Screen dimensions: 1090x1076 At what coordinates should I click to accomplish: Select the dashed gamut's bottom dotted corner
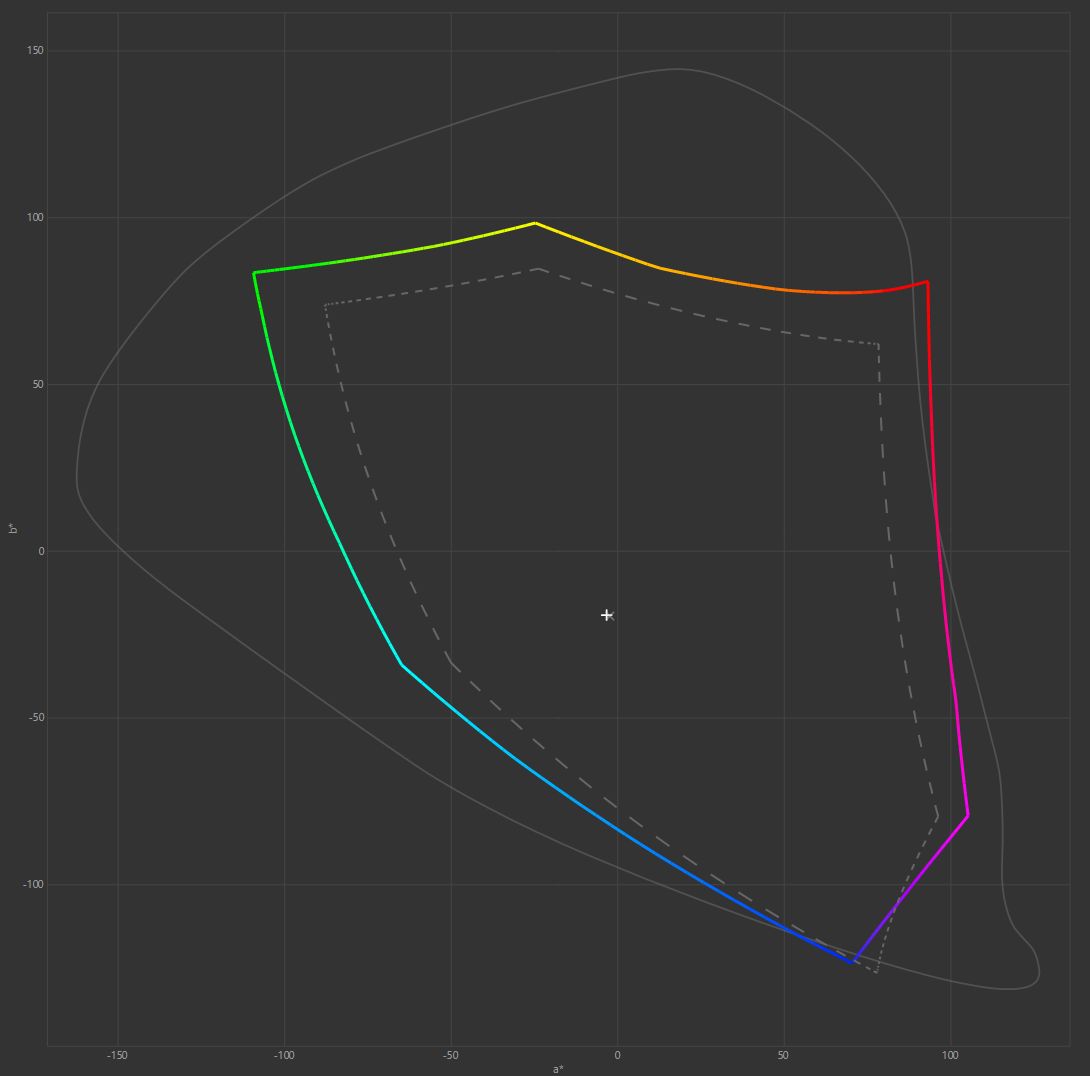[x=876, y=971]
